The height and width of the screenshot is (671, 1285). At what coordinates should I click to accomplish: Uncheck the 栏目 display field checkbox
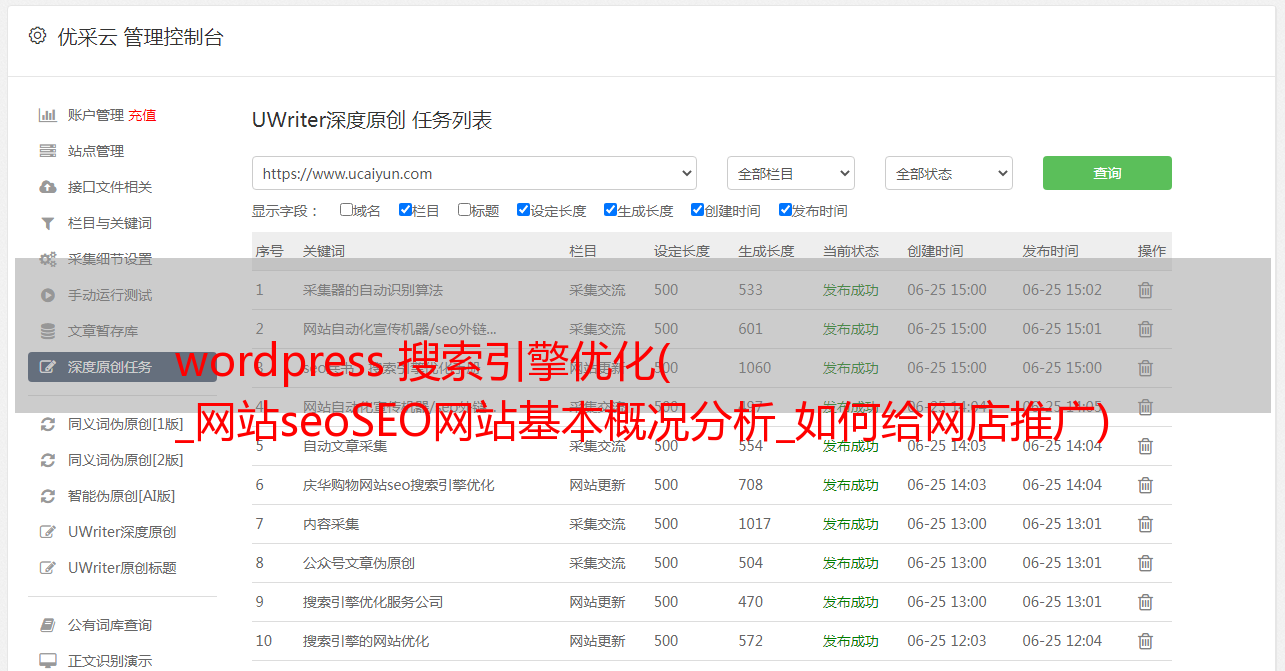405,210
